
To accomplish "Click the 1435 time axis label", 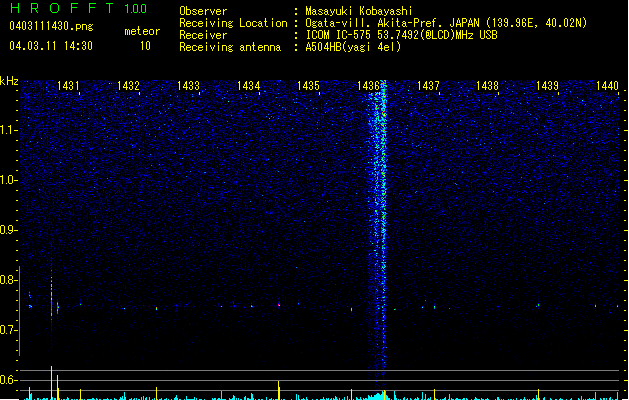I will pyautogui.click(x=308, y=85).
